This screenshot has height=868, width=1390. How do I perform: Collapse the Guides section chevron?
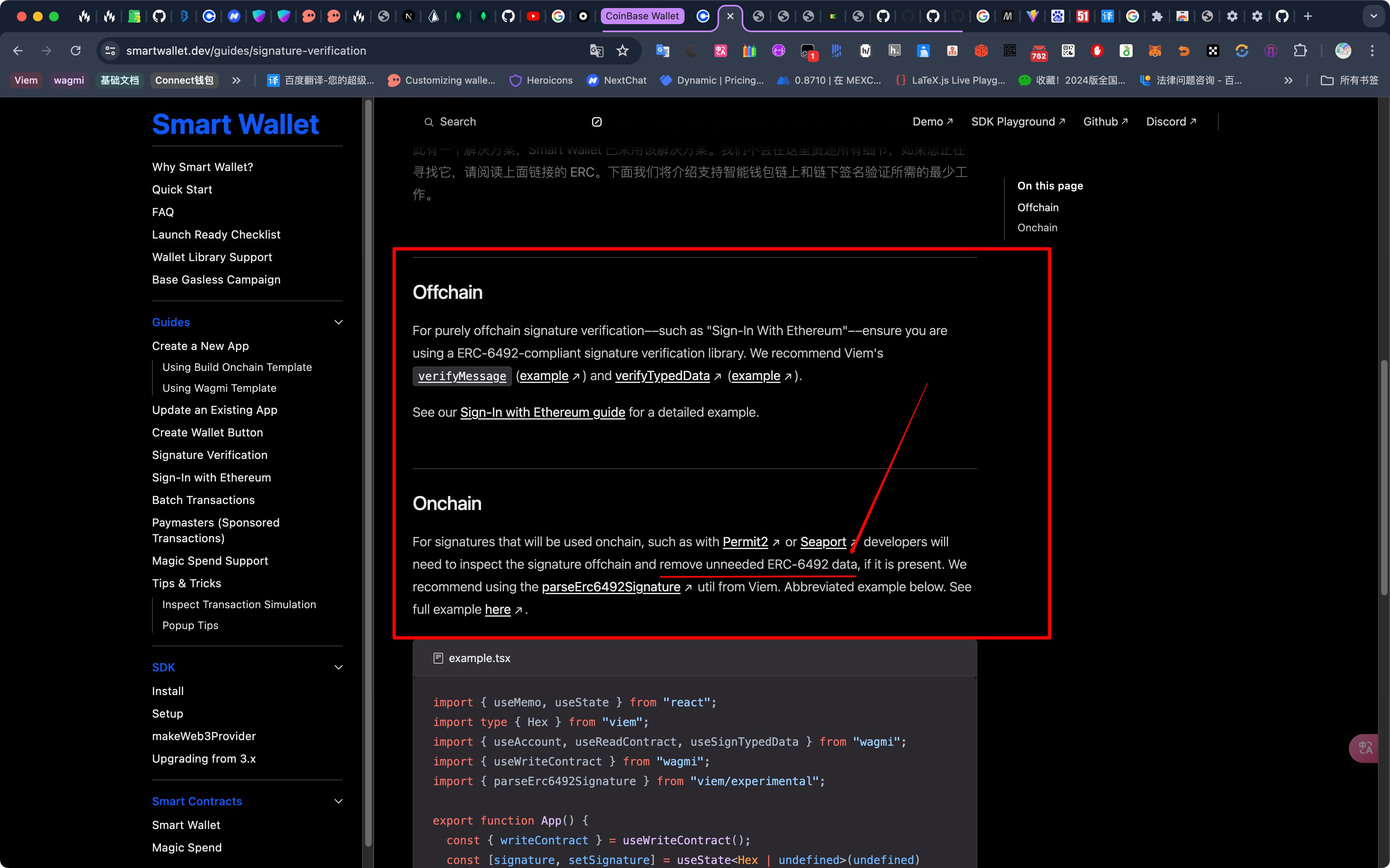click(339, 322)
